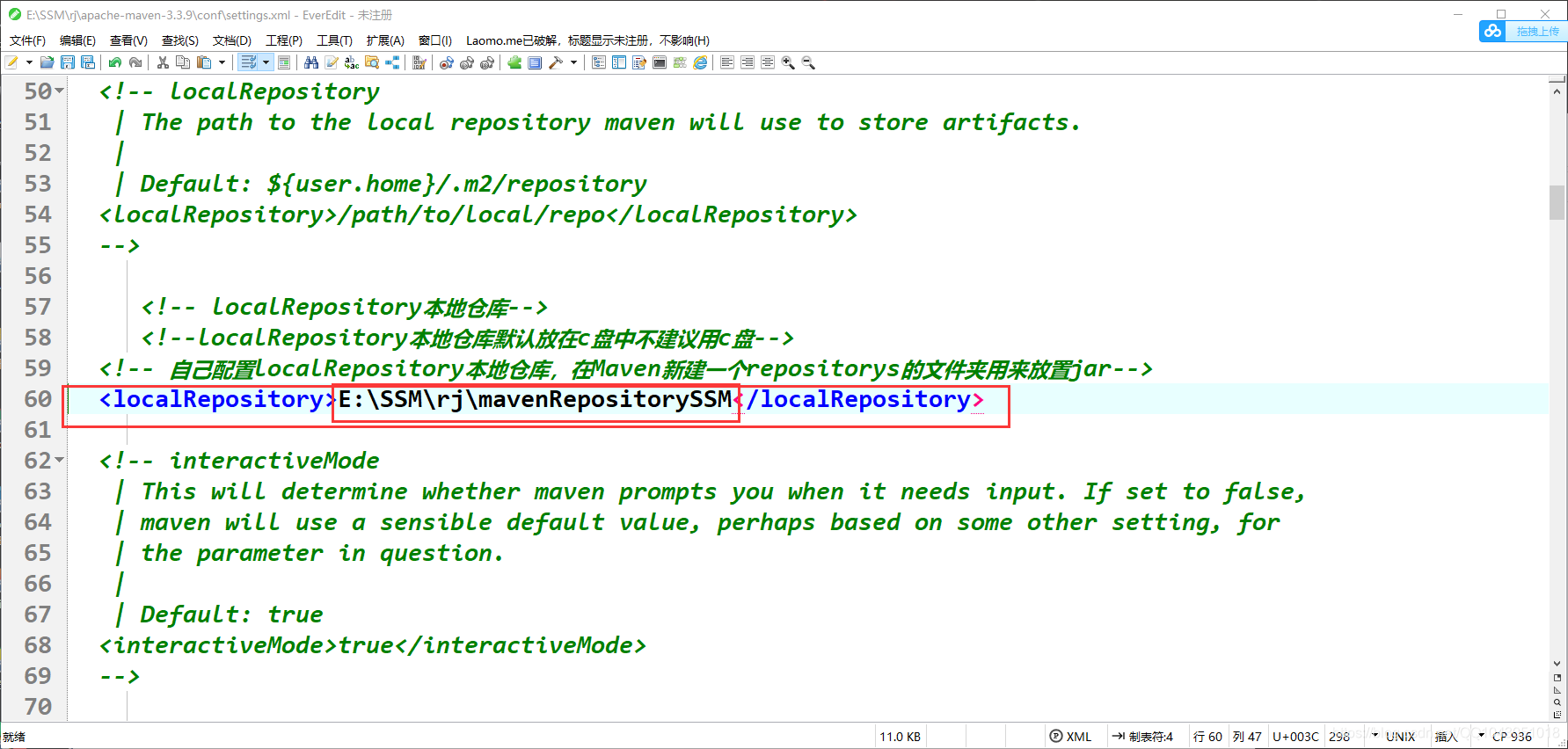1568x749 pixels.
Task: Toggle the word wrap toolbar button
Action: pyautogui.click(x=249, y=62)
